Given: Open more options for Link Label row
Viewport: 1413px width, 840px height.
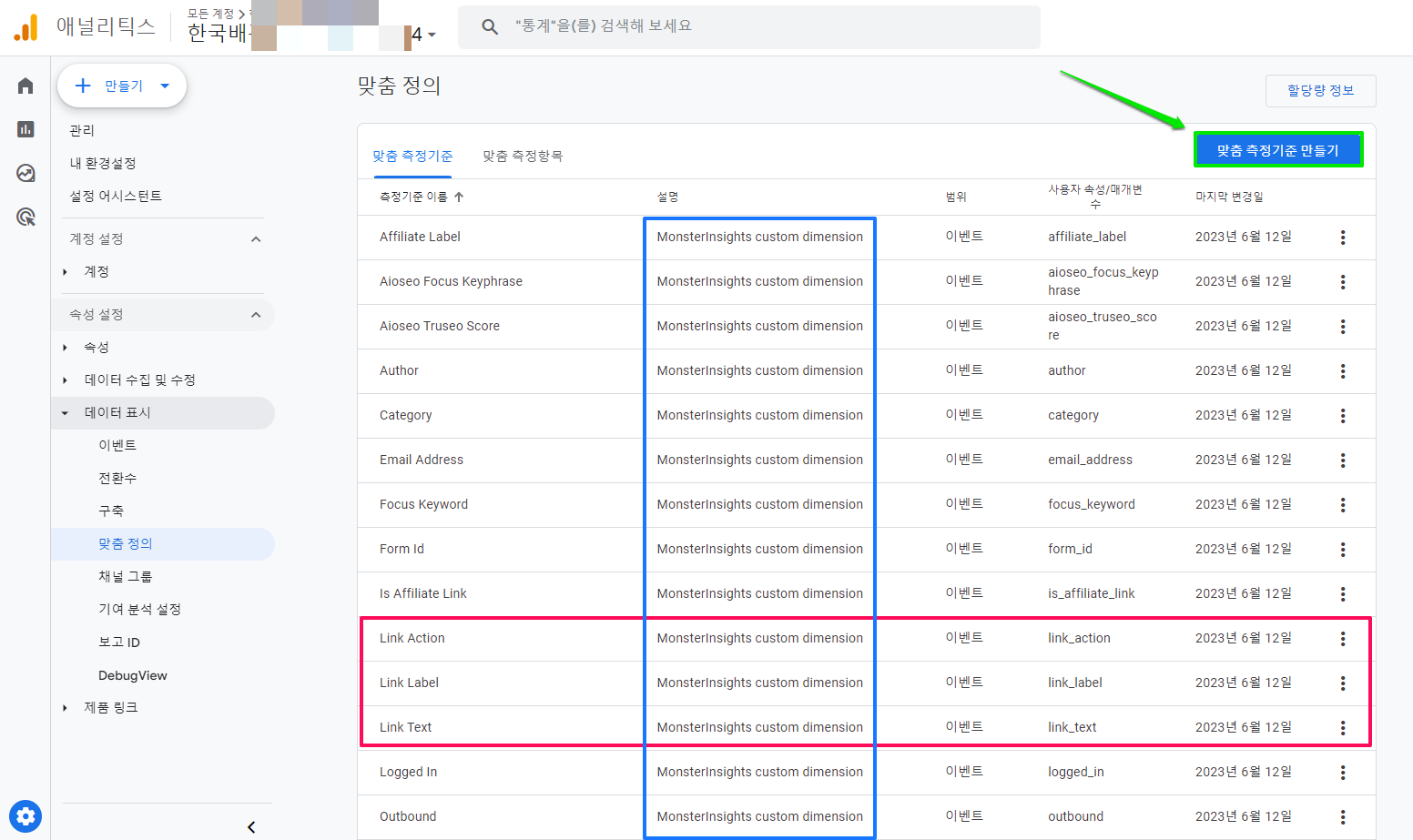Looking at the screenshot, I should [x=1343, y=683].
